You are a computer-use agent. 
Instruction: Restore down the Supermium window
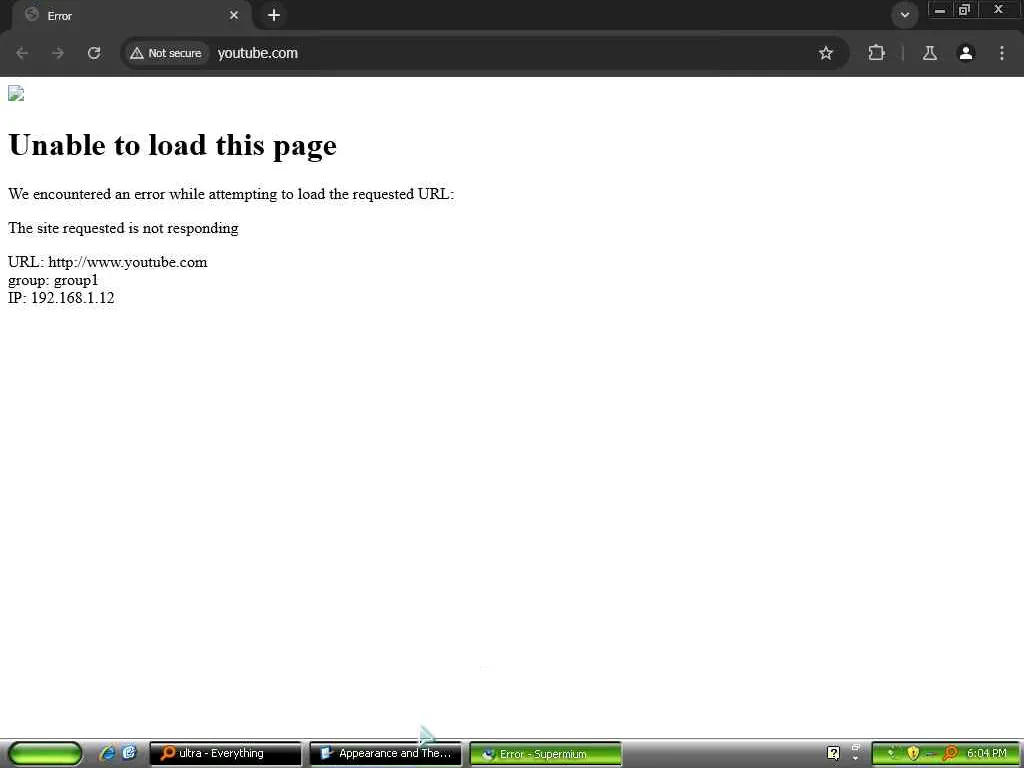pyautogui.click(x=965, y=10)
